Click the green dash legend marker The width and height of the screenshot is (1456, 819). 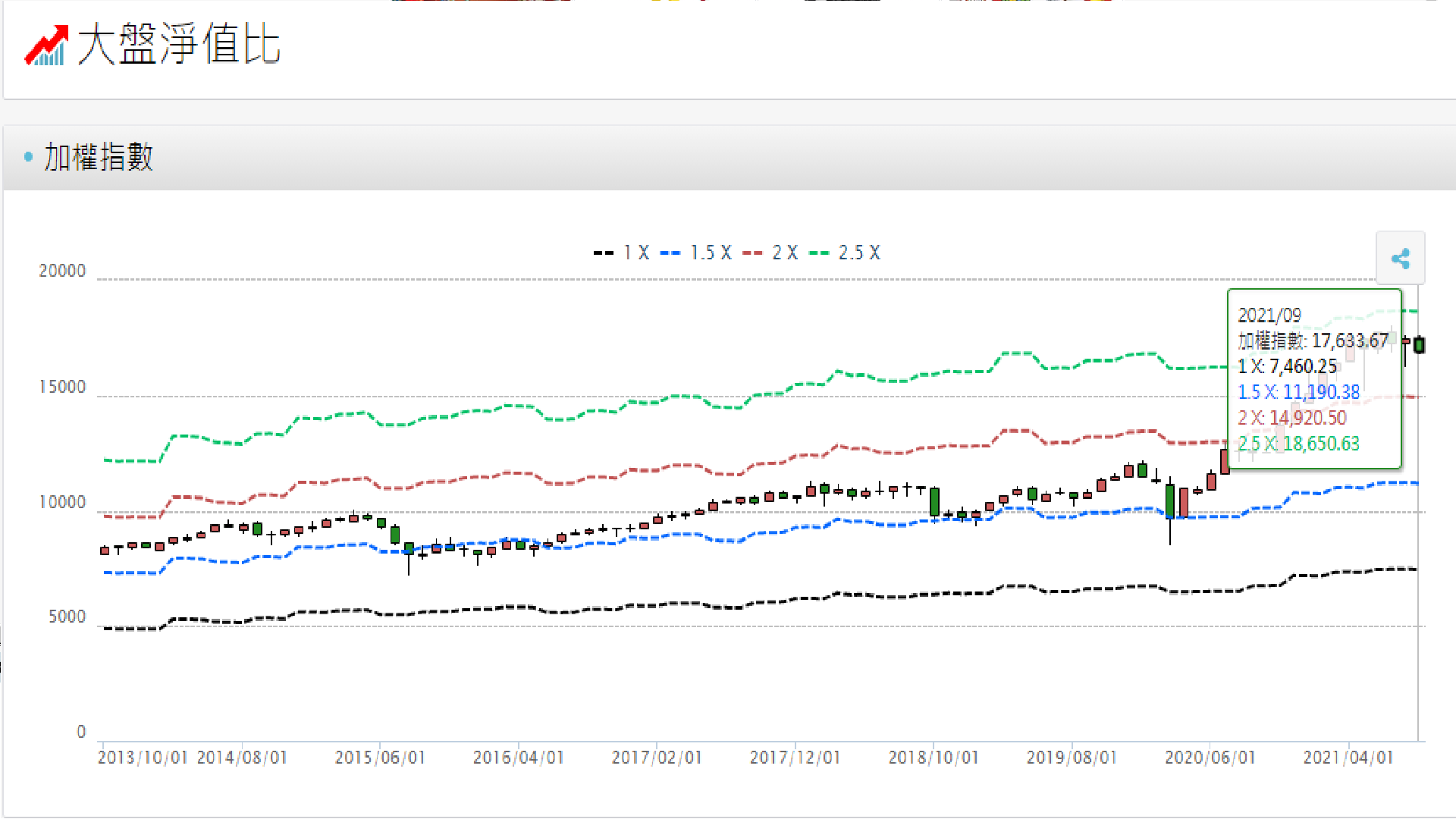point(819,253)
